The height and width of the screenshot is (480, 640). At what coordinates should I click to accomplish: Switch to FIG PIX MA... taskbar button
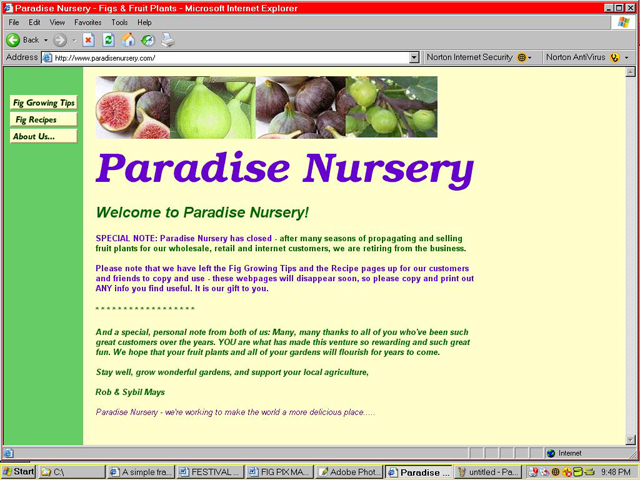point(280,472)
